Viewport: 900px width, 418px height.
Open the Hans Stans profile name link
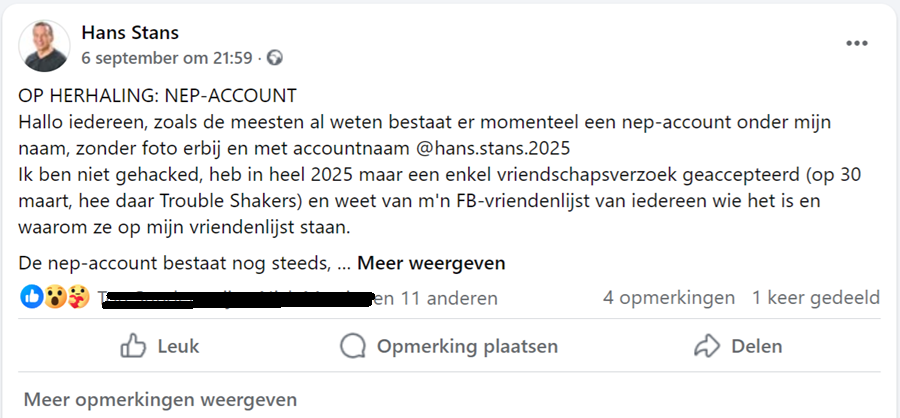pyautogui.click(x=129, y=33)
